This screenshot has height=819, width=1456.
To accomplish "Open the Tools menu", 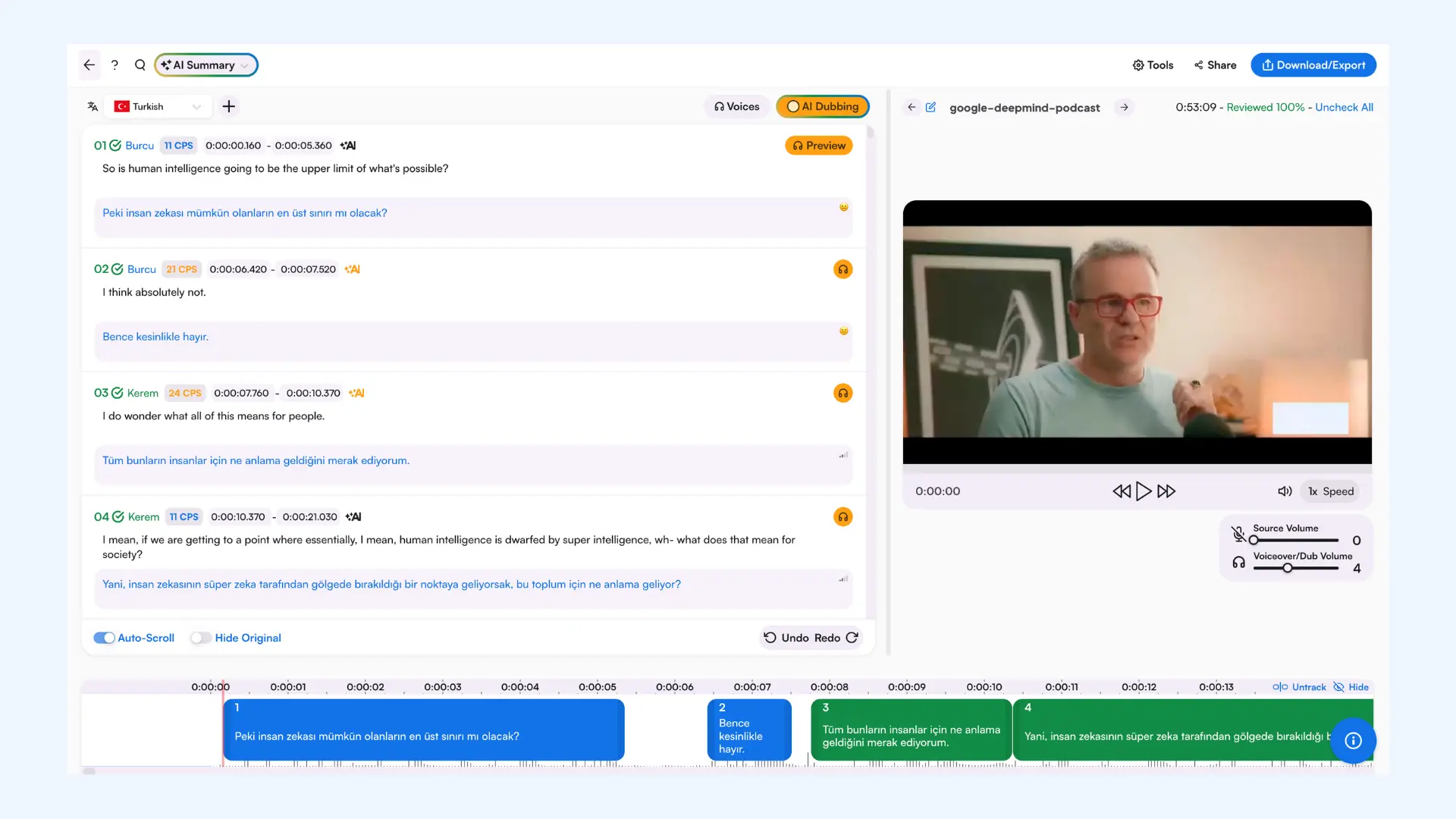I will 1153,65.
